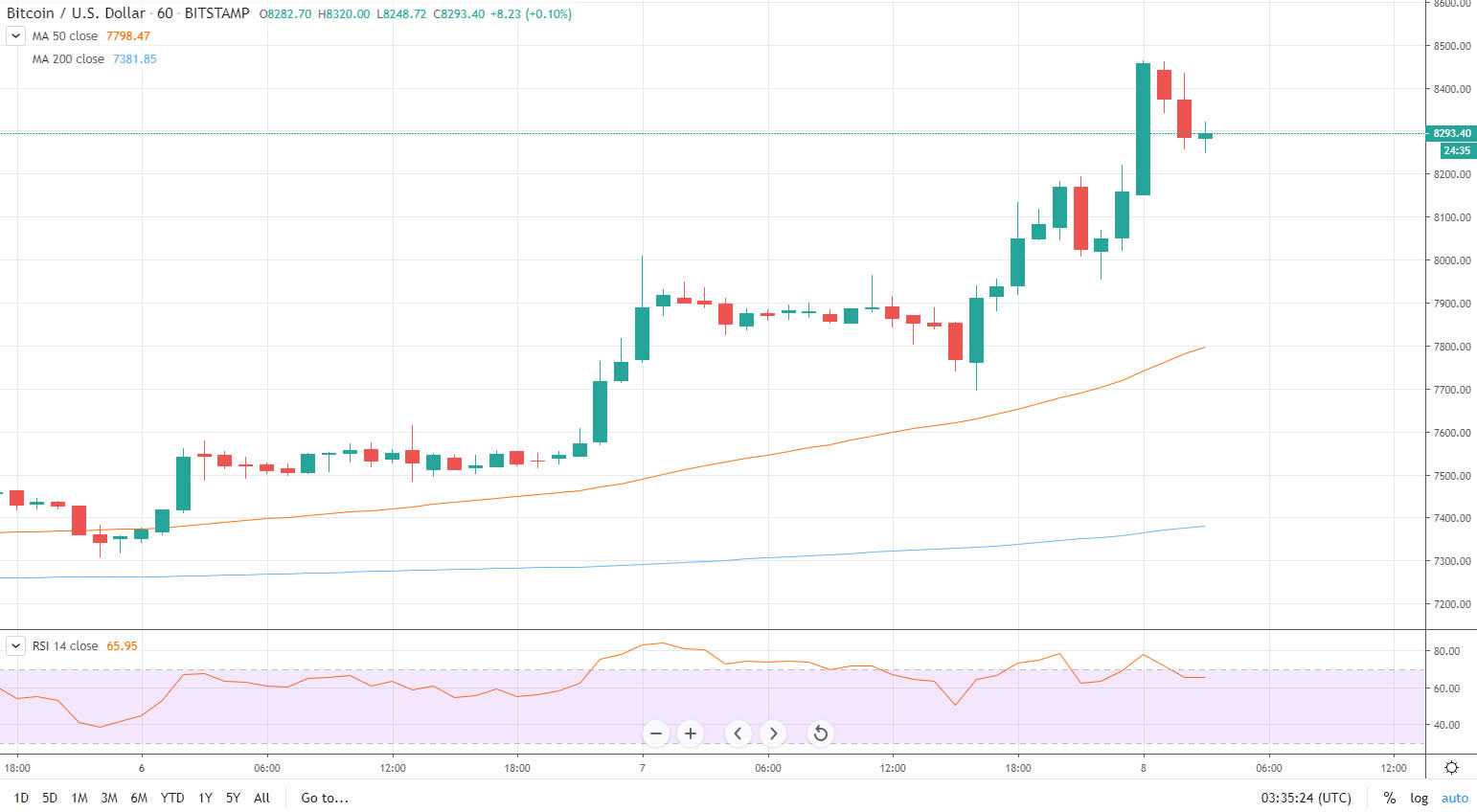1477x812 pixels.
Task: Click the close value C8293.40 in header
Action: (460, 14)
